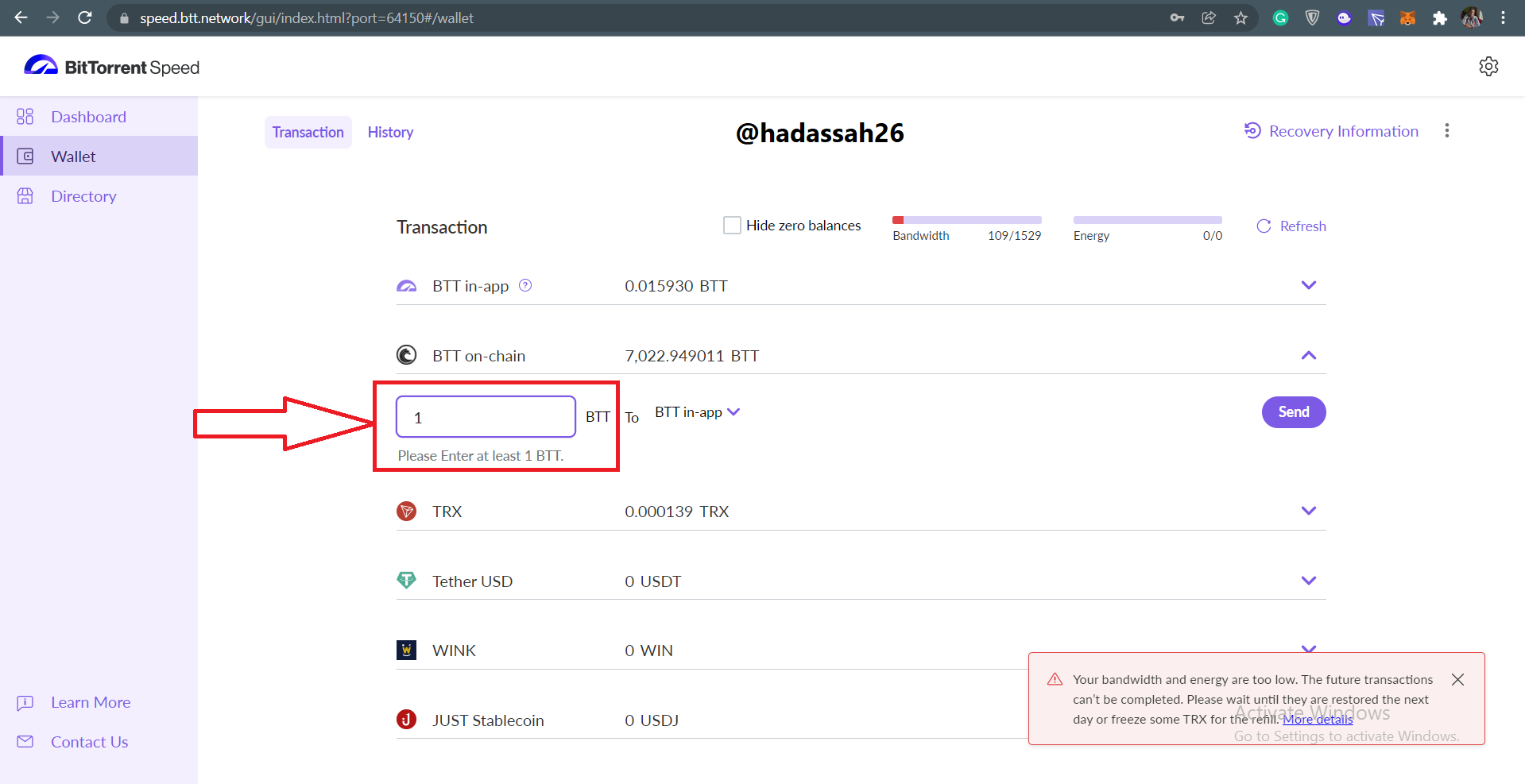Viewport: 1525px width, 784px height.
Task: Click the BTT in-app help question icon
Action: click(x=525, y=285)
